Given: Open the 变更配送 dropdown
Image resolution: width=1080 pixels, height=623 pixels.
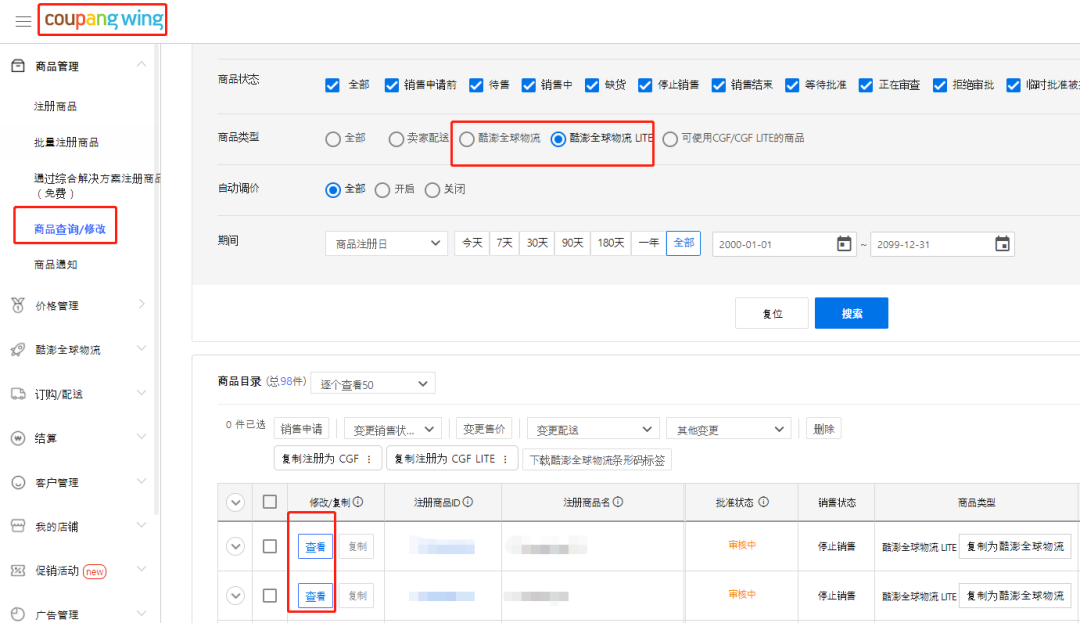Looking at the screenshot, I should coord(594,429).
